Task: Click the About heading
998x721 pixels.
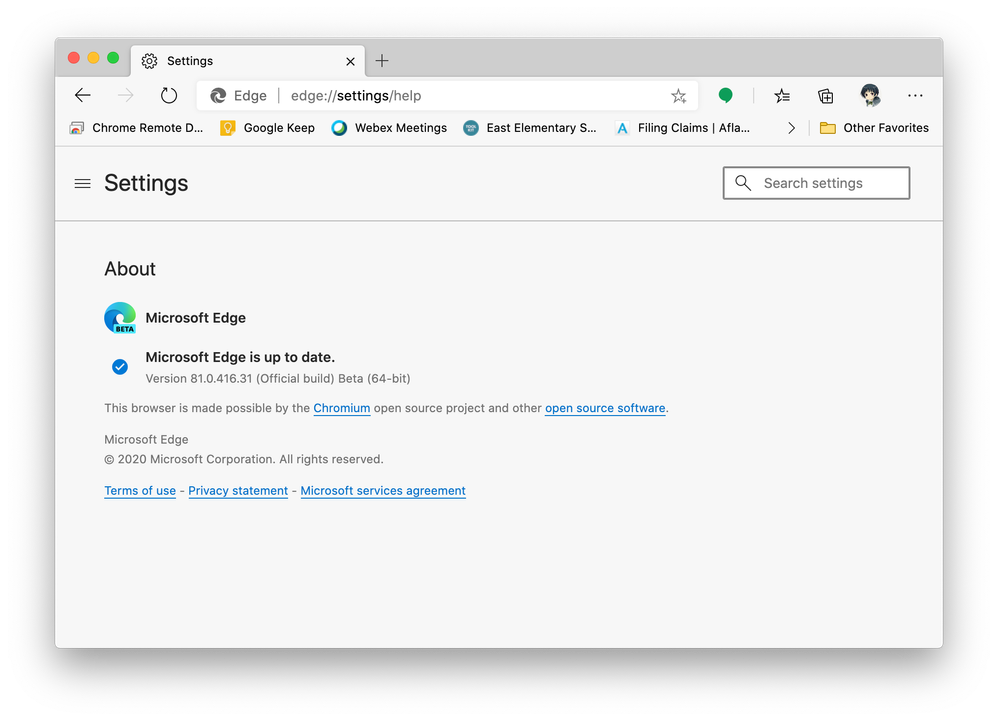Action: tap(130, 269)
